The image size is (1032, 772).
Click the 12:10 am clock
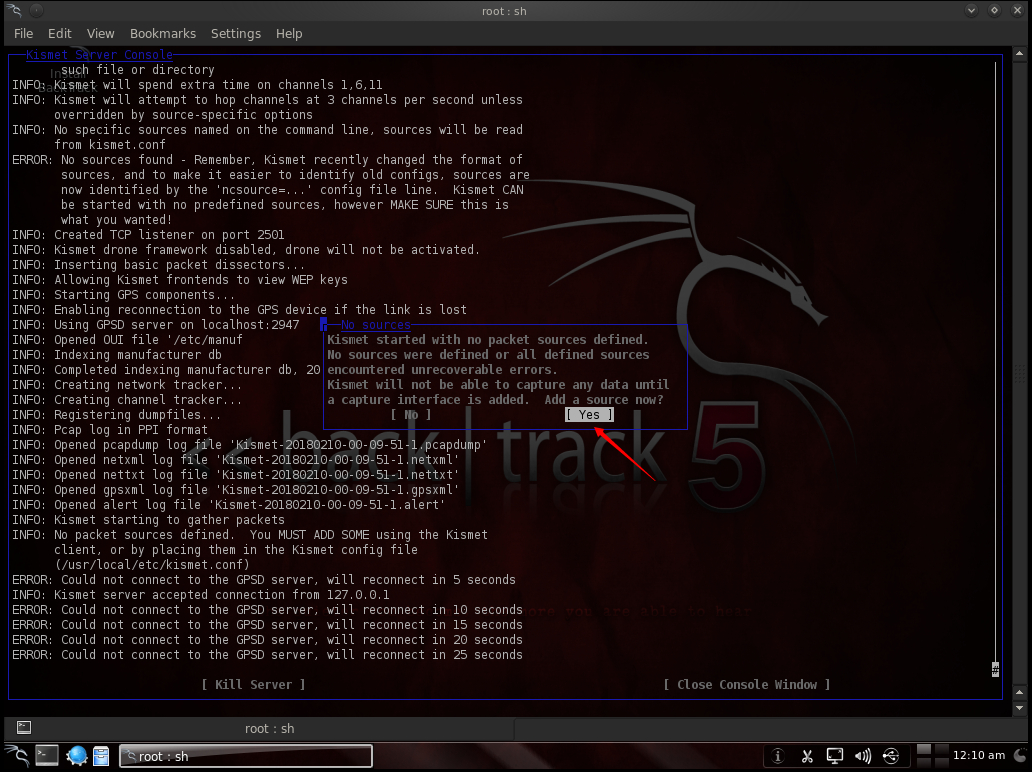(979, 756)
